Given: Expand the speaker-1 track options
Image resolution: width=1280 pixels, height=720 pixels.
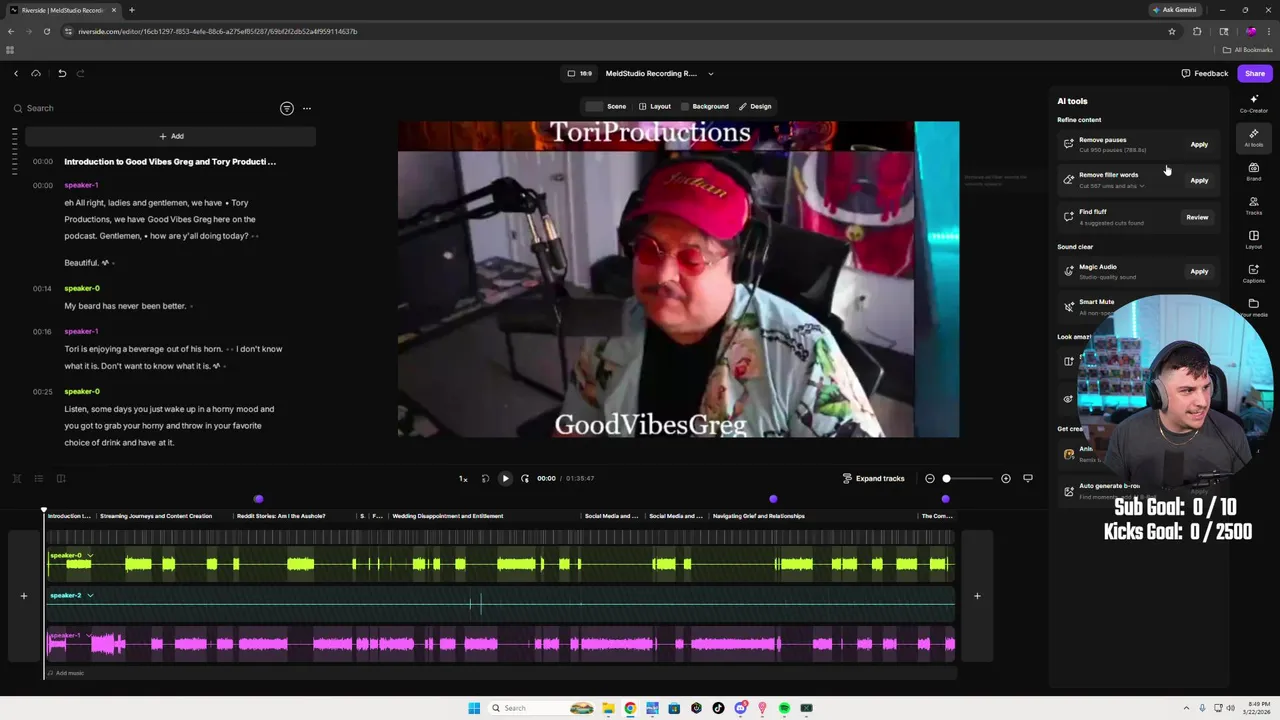Looking at the screenshot, I should pos(90,635).
